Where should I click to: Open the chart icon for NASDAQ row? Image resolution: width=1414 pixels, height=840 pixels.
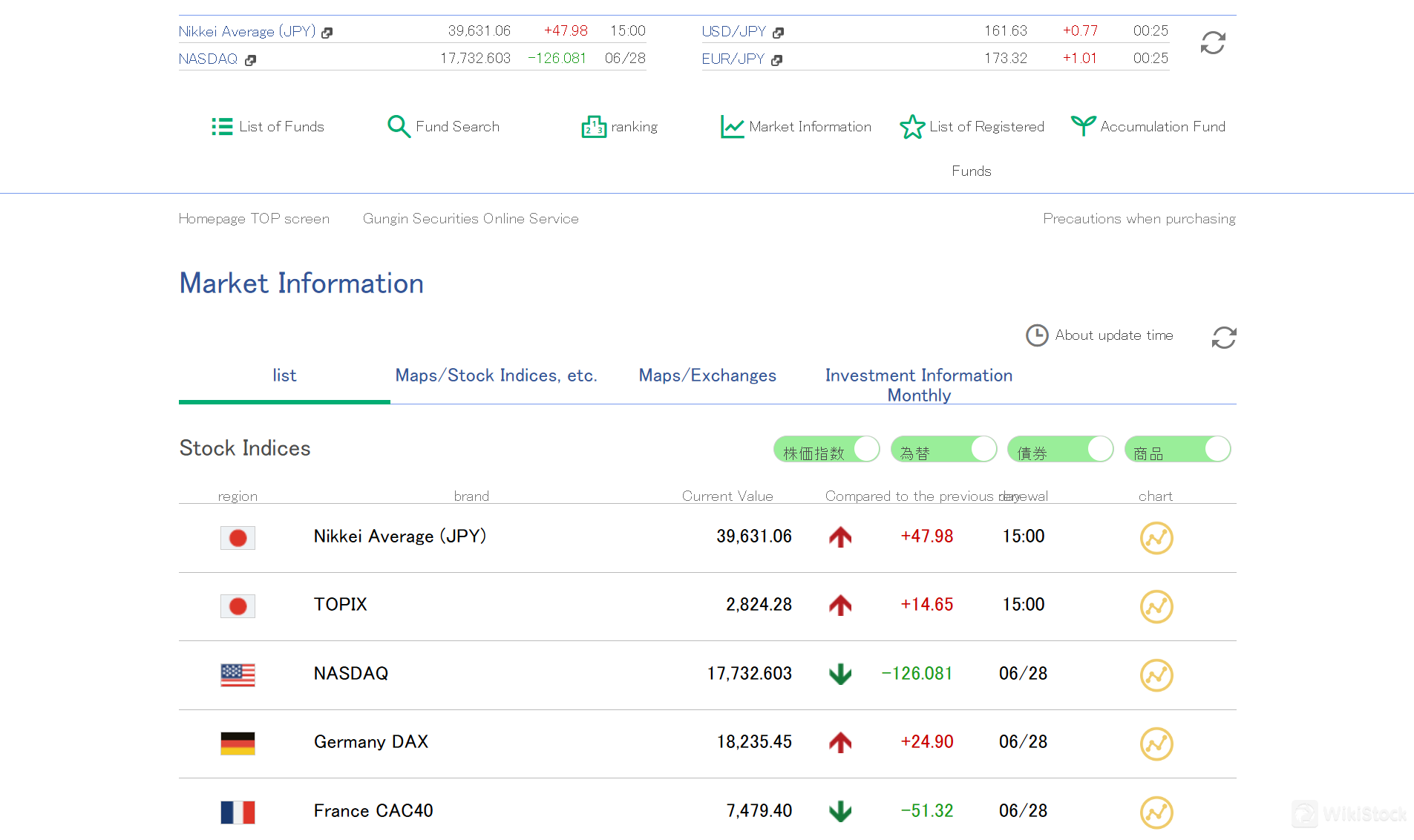click(x=1156, y=675)
